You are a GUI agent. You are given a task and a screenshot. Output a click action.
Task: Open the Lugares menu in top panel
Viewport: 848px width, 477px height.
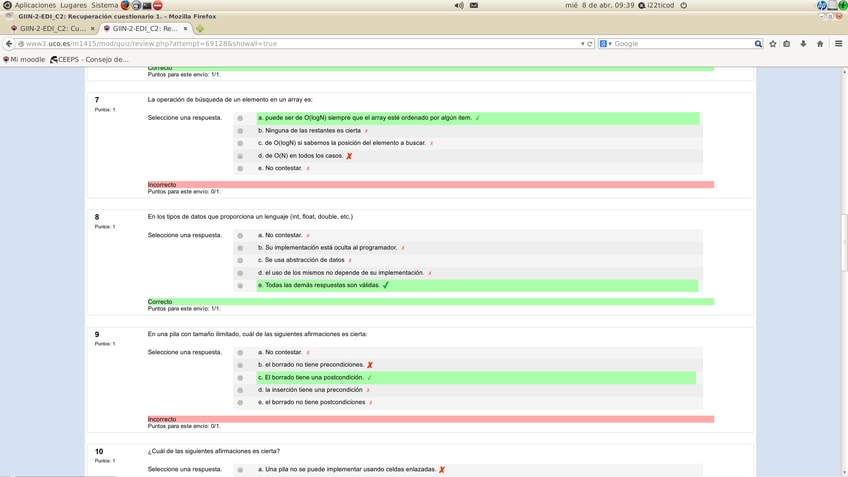click(x=73, y=5)
